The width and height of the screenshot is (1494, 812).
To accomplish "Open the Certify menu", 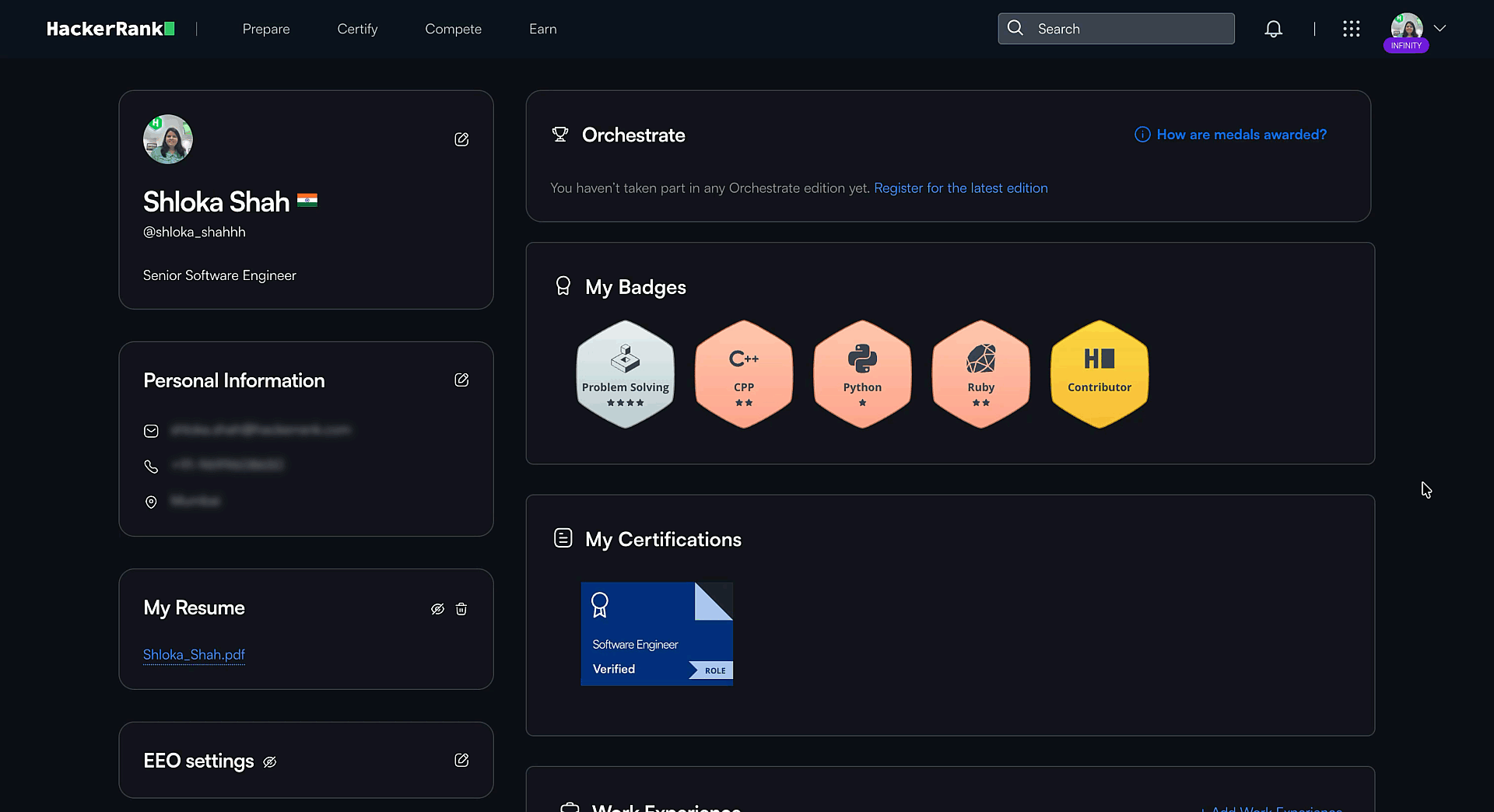I will 357,29.
